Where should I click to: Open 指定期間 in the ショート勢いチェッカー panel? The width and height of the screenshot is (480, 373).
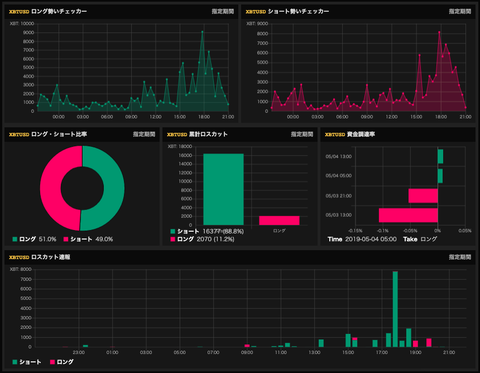[460, 11]
